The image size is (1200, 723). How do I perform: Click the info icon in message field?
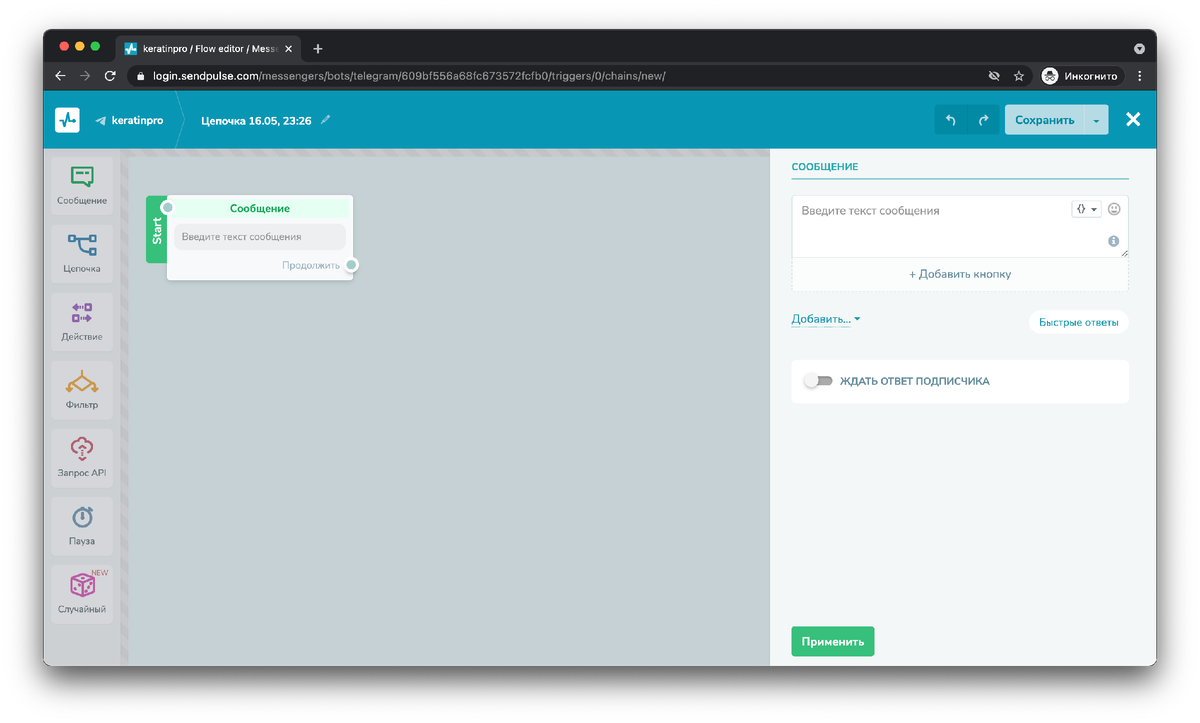tap(1113, 242)
